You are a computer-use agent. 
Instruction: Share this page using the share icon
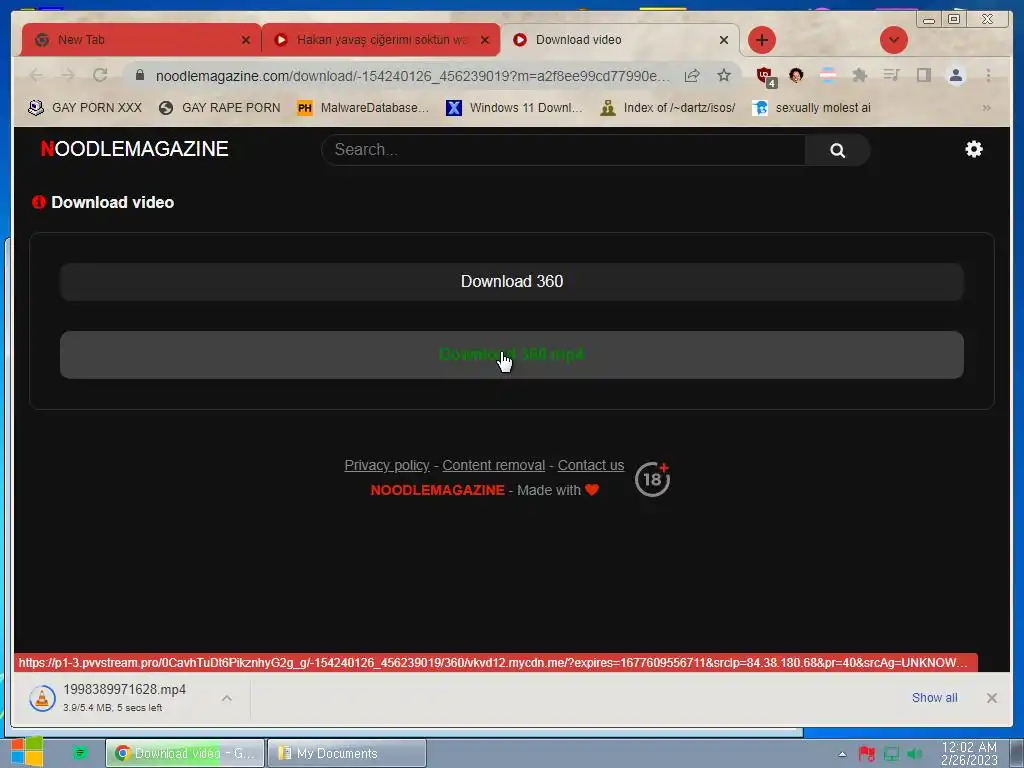692,76
